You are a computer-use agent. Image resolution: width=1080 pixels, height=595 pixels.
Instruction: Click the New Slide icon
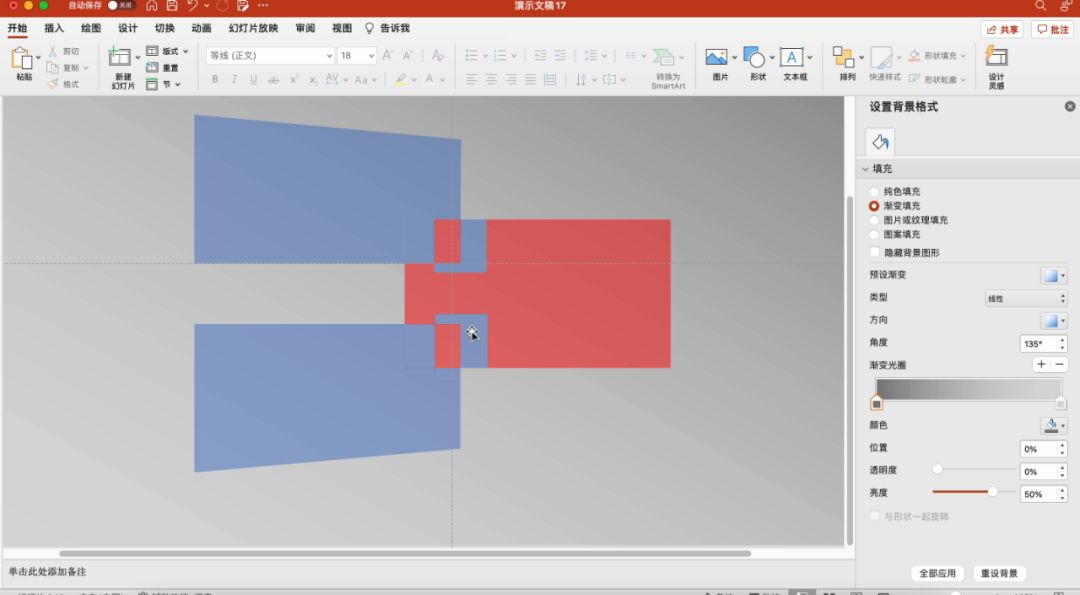[120, 58]
